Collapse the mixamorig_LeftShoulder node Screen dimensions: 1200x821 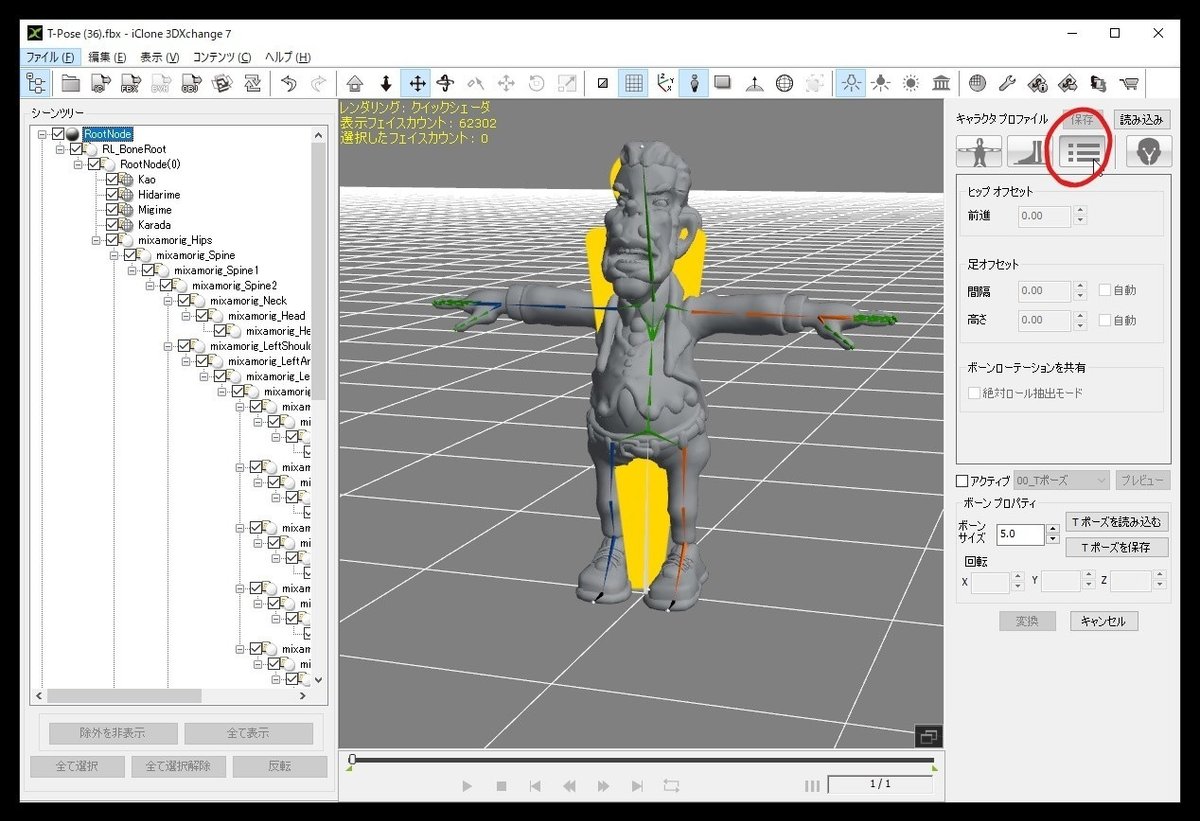[x=169, y=346]
